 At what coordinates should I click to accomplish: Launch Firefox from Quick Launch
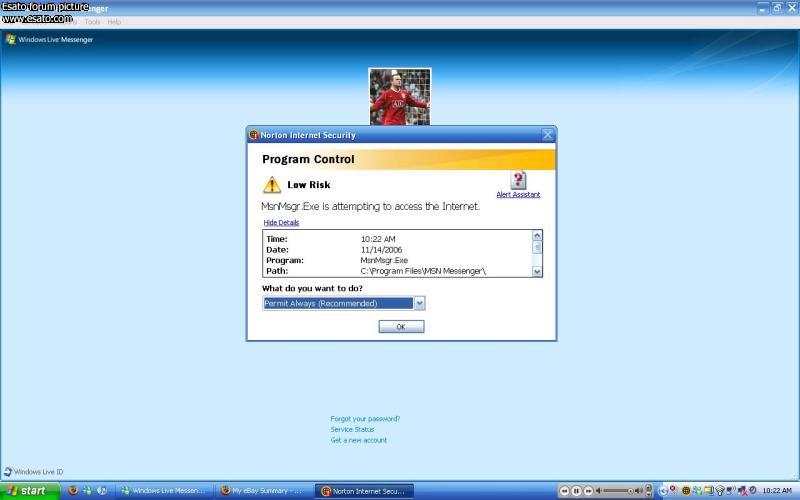click(x=73, y=491)
